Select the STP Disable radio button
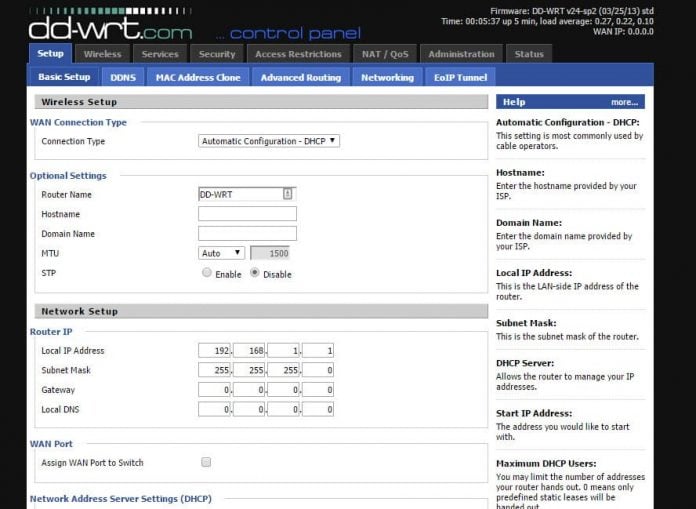 point(255,273)
